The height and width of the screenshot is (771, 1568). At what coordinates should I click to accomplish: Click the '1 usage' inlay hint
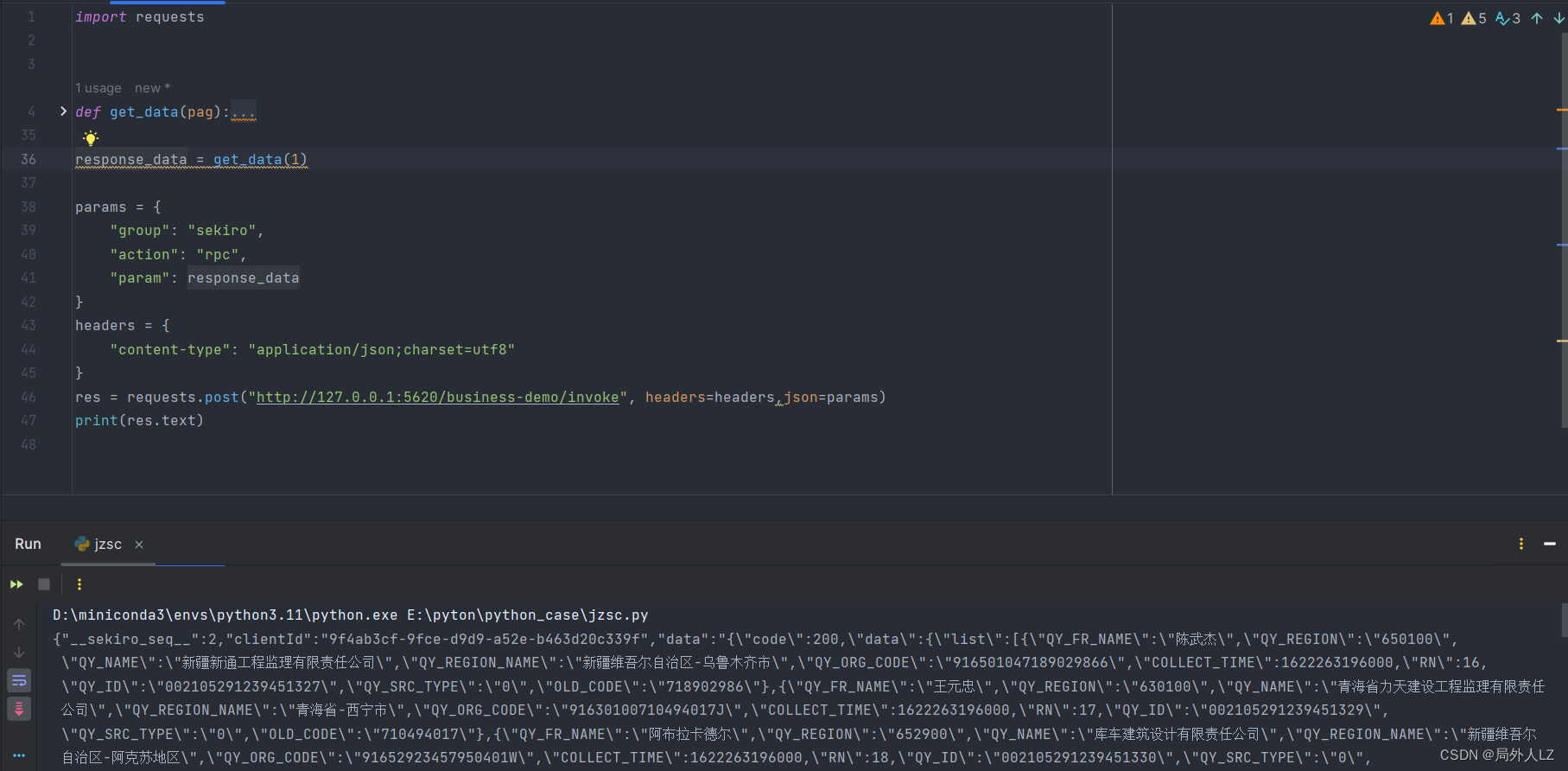(x=98, y=88)
